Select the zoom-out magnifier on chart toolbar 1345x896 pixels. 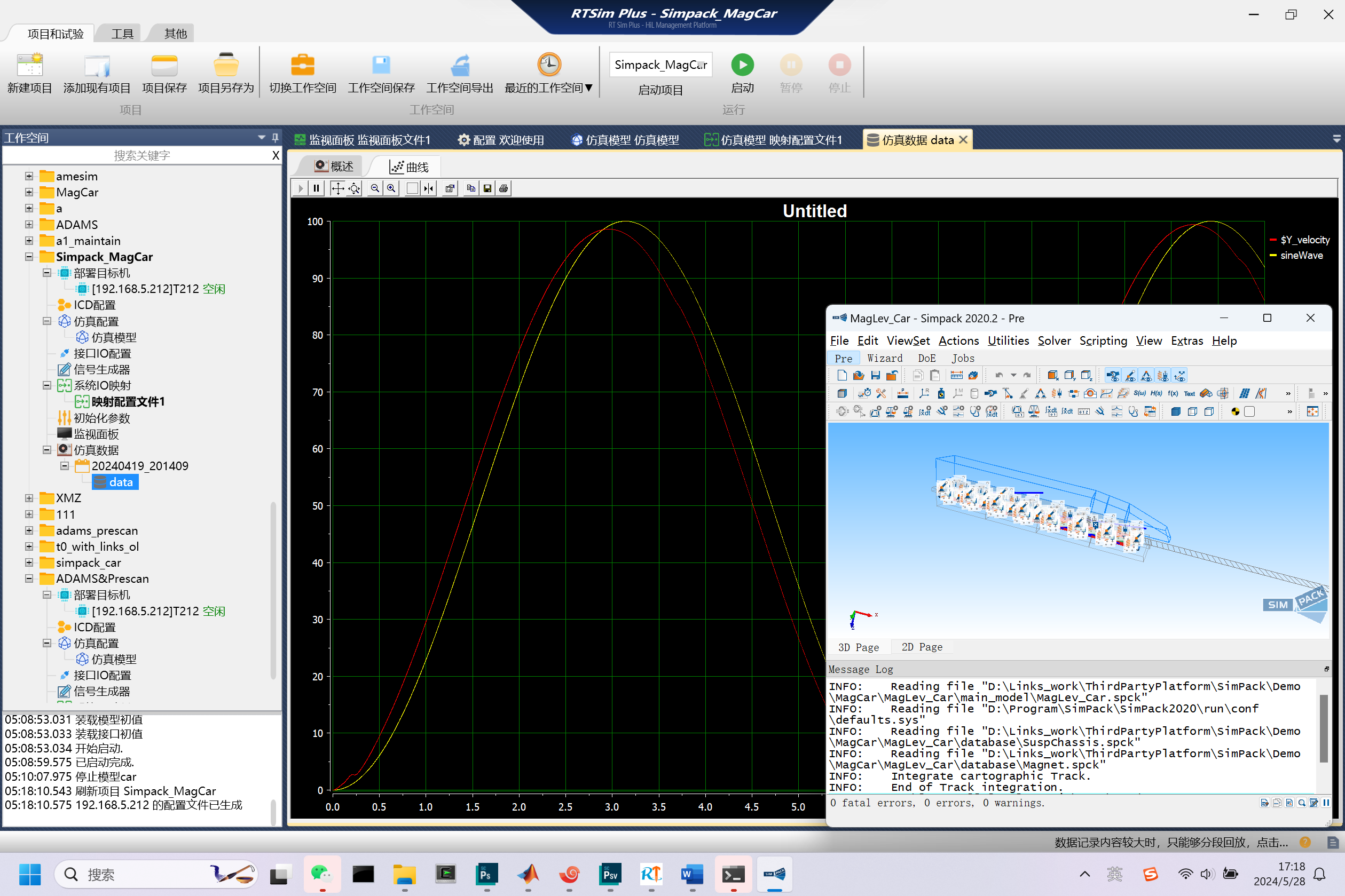pyautogui.click(x=375, y=188)
